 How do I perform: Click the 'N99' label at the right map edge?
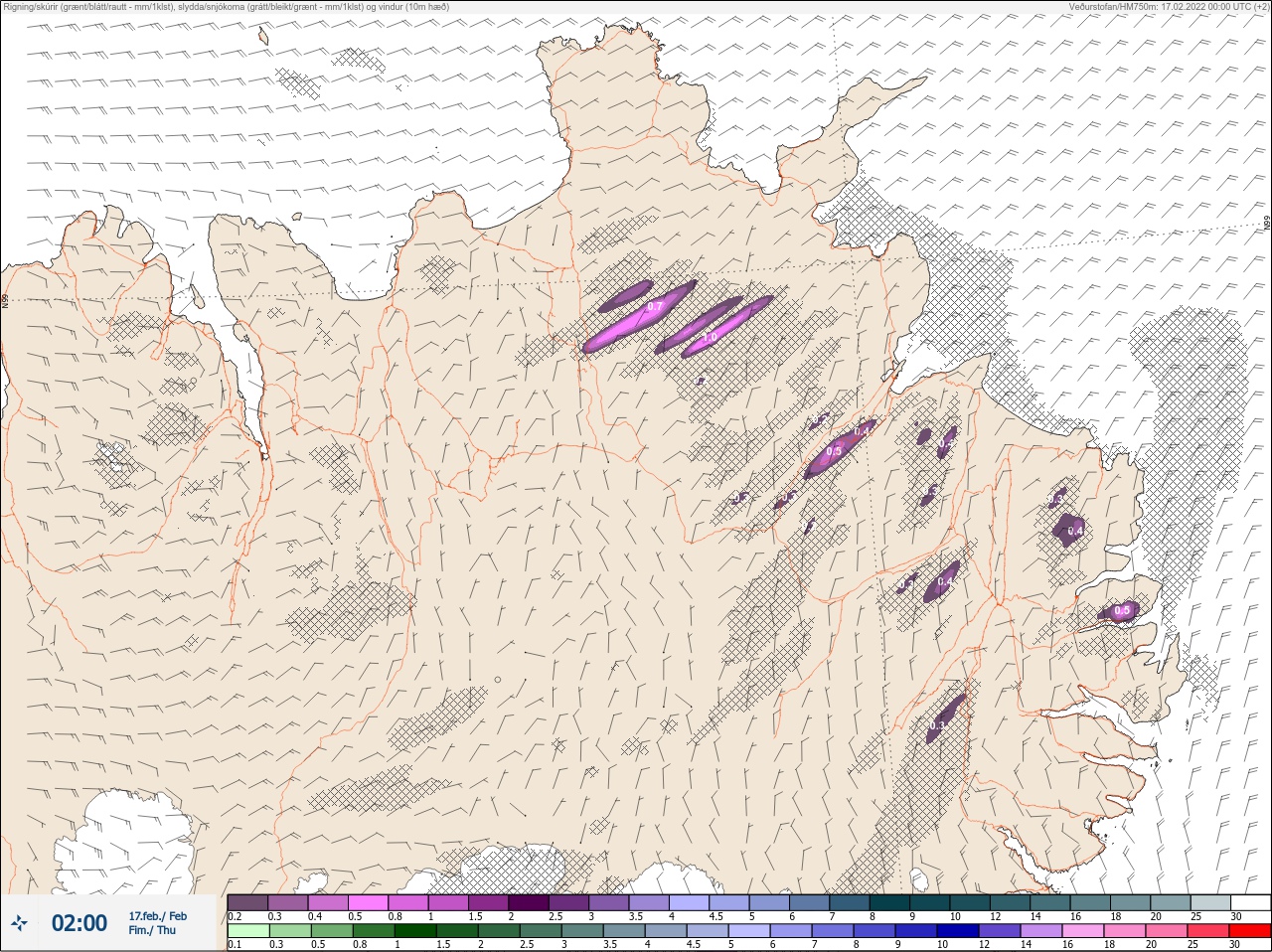tap(1267, 225)
